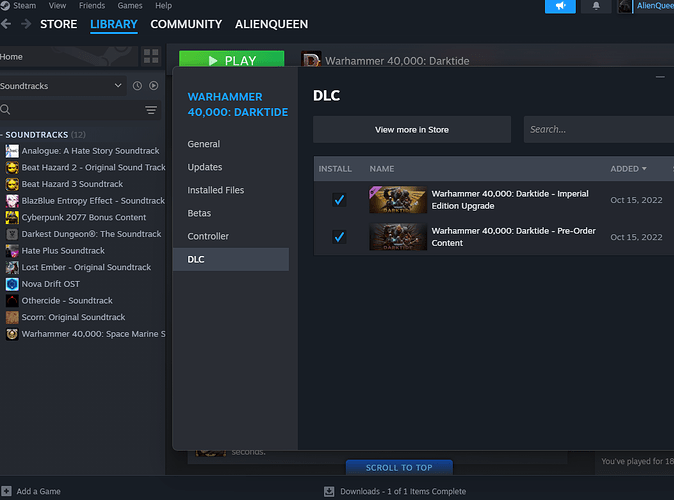This screenshot has height=500, width=674.
Task: Go to the LIBRARY tab
Action: (x=114, y=24)
